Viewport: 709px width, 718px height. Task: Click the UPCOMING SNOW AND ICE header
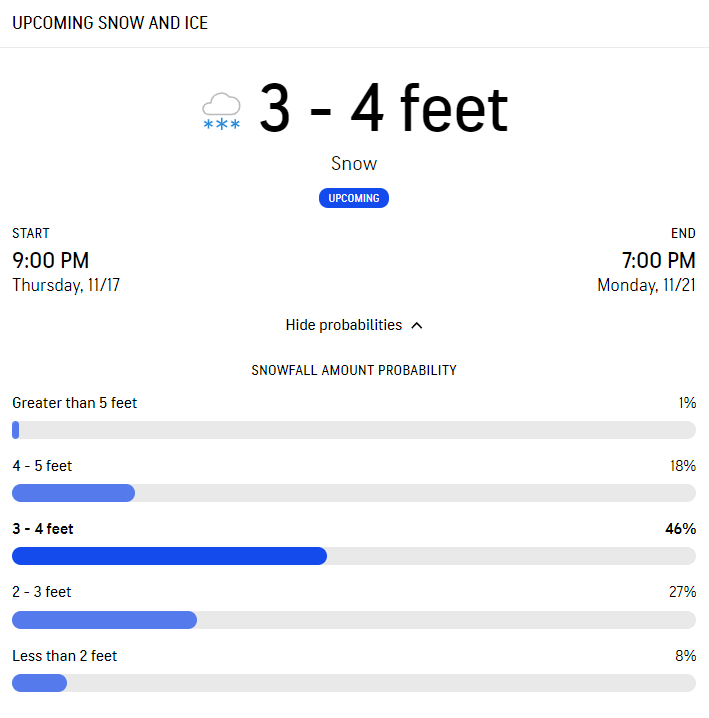click(110, 23)
